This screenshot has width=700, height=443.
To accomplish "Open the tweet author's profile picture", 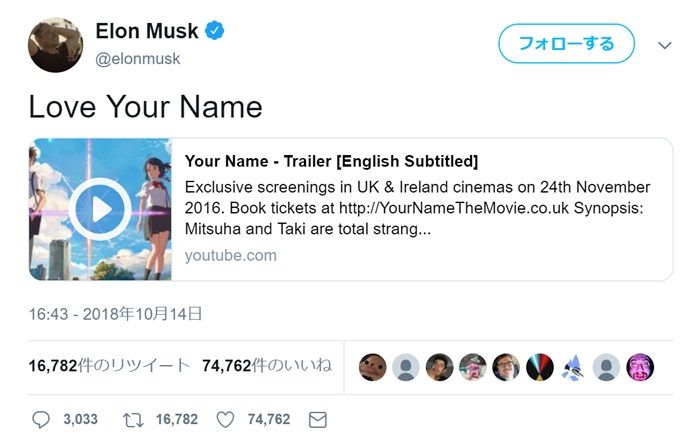I will pos(55,44).
